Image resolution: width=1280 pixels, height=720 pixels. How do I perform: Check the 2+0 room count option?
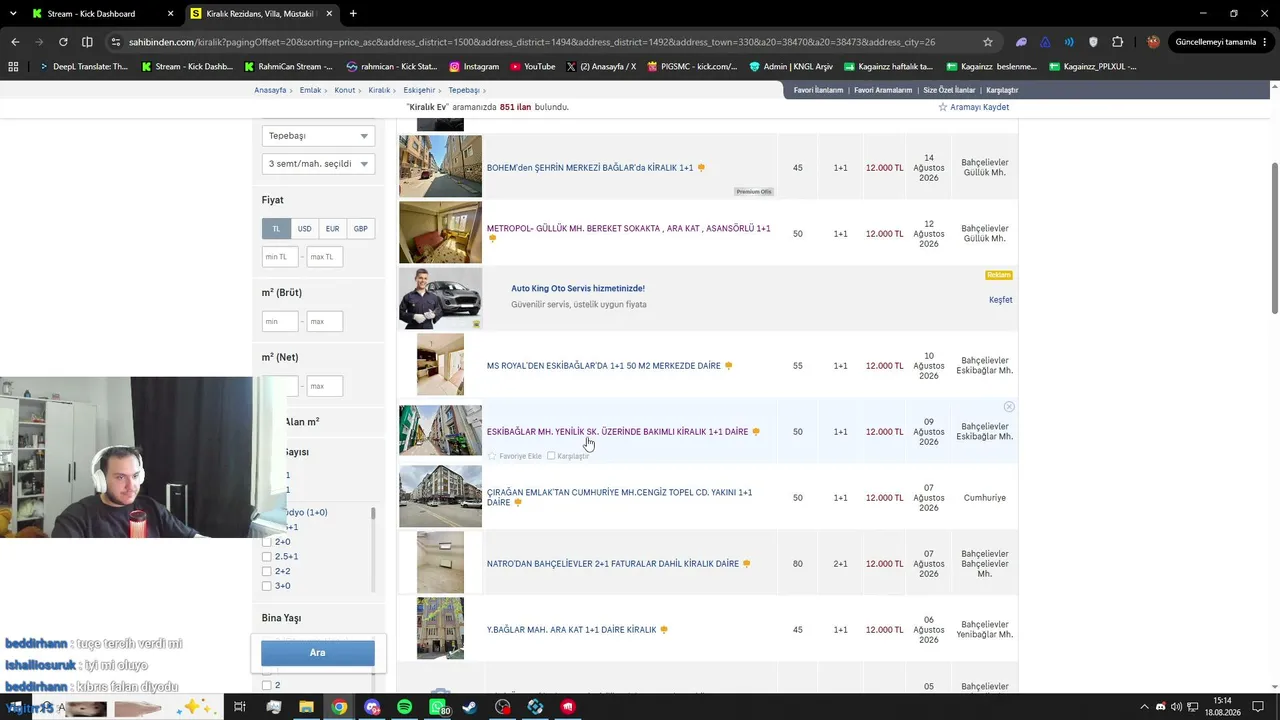(267, 542)
